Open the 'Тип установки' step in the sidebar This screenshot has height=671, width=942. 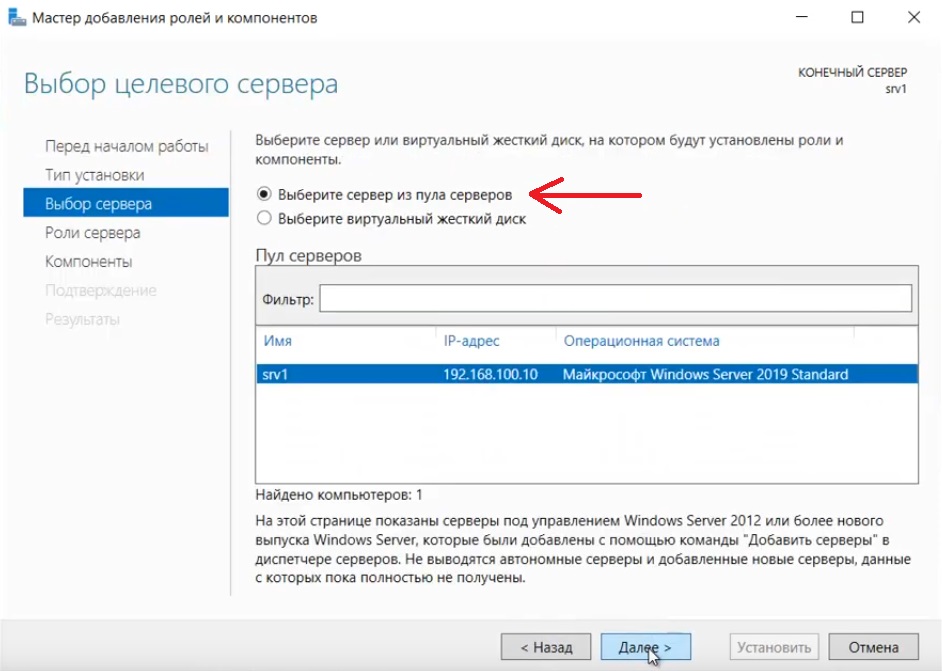click(x=94, y=176)
